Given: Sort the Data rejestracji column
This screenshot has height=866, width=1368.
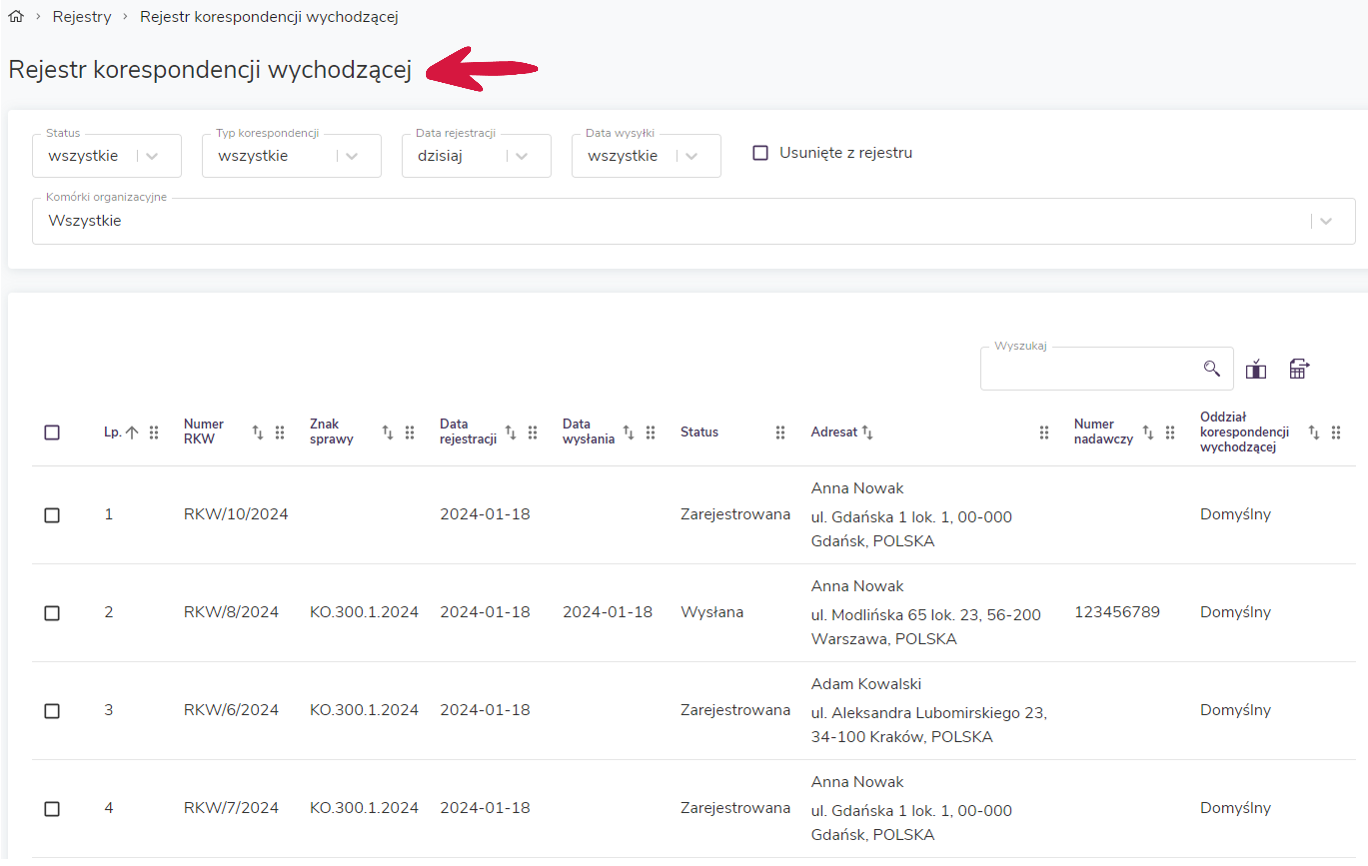Looking at the screenshot, I should click(x=511, y=432).
